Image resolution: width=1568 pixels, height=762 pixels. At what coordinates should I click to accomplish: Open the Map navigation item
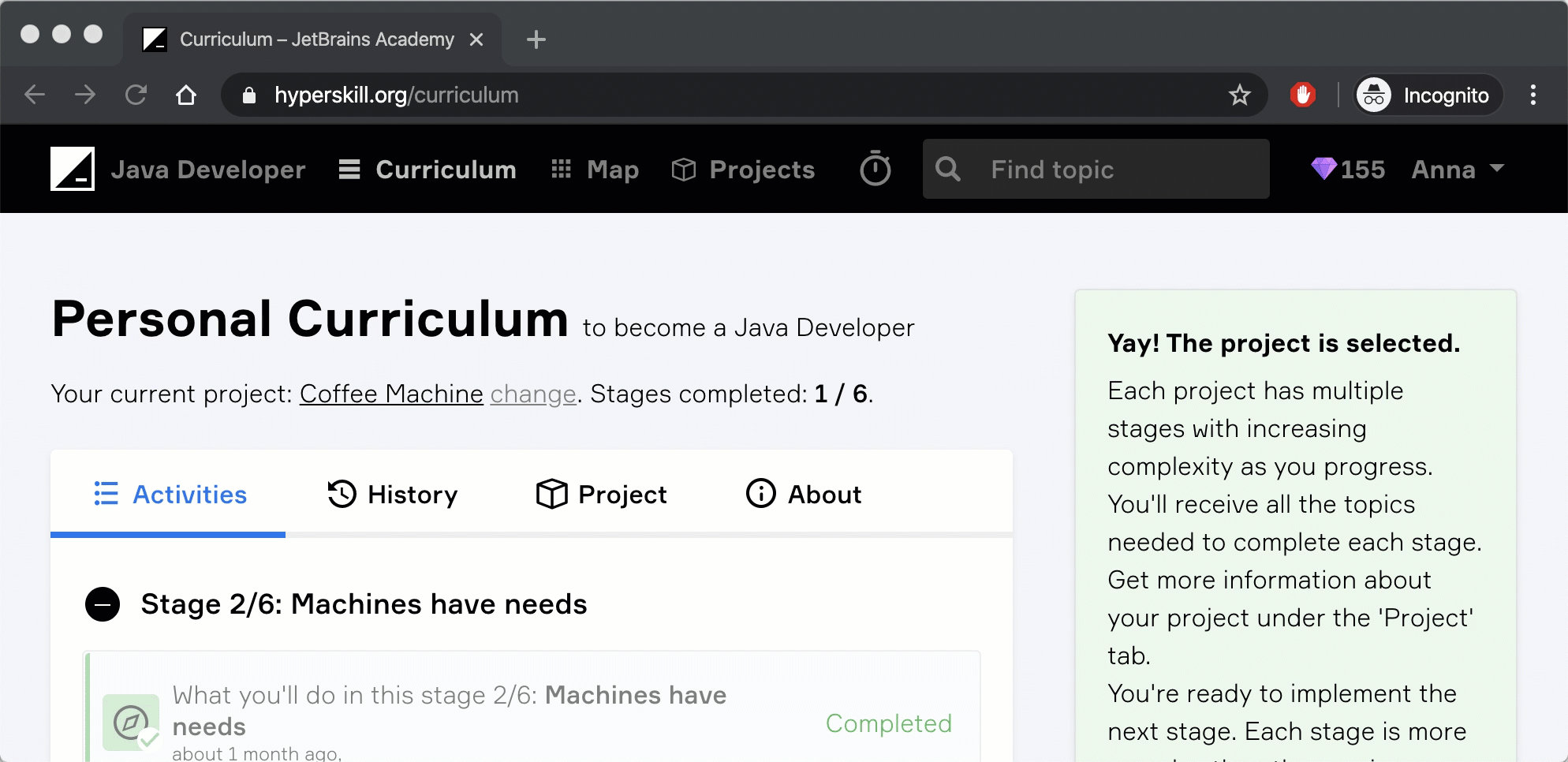(595, 170)
